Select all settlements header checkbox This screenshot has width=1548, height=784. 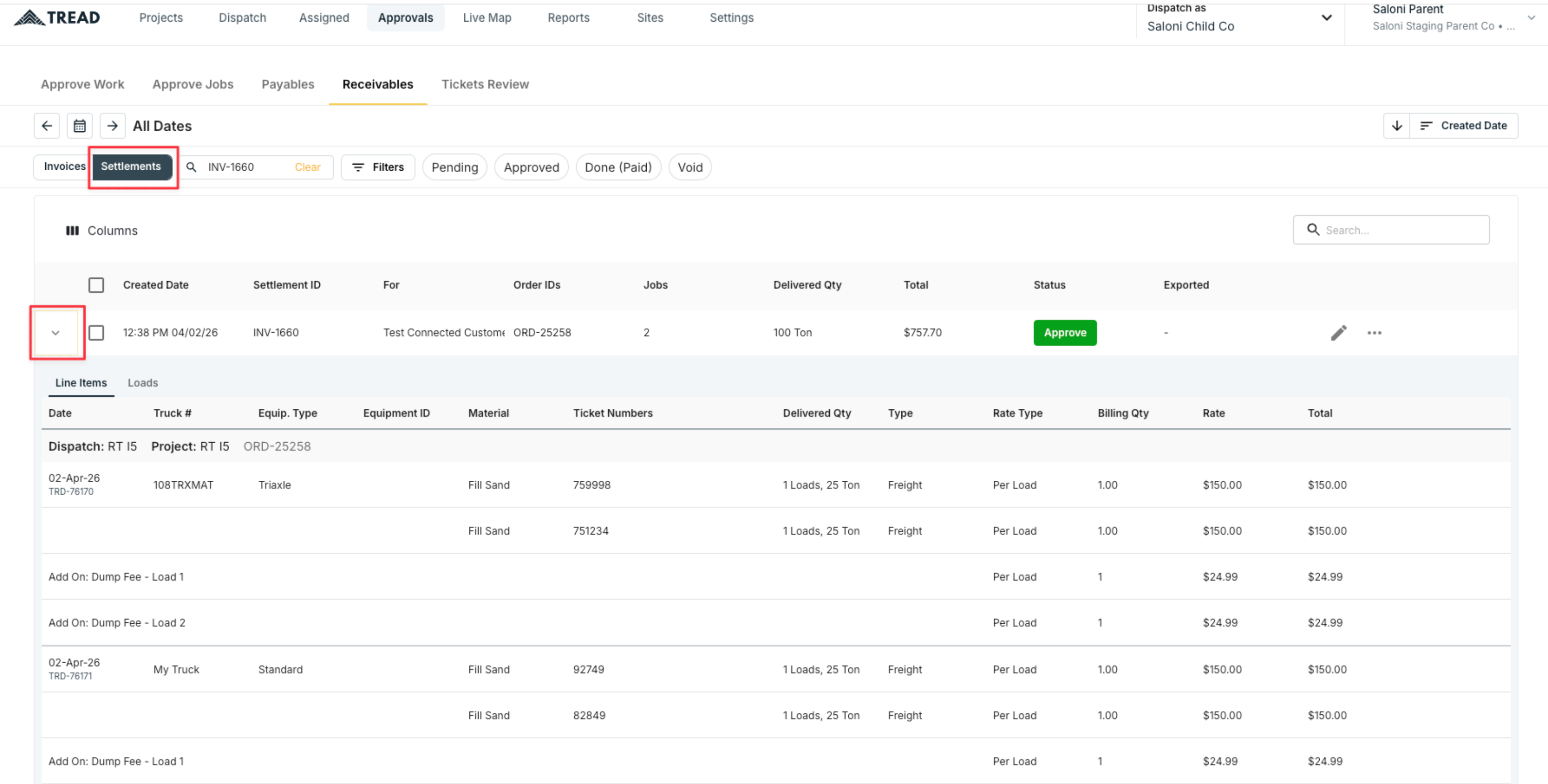tap(96, 285)
